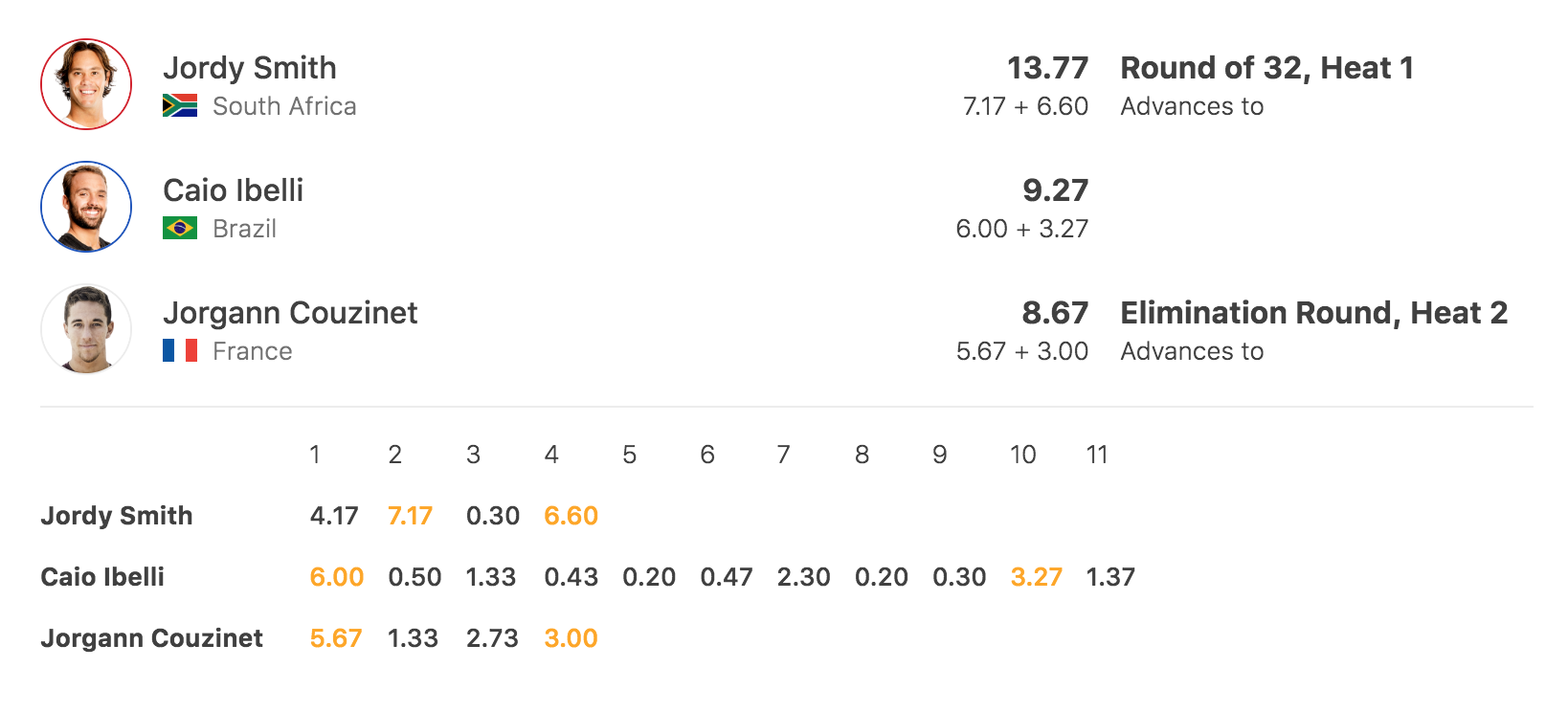Click the Brazil flag icon
The height and width of the screenshot is (712, 1568).
pos(180,228)
